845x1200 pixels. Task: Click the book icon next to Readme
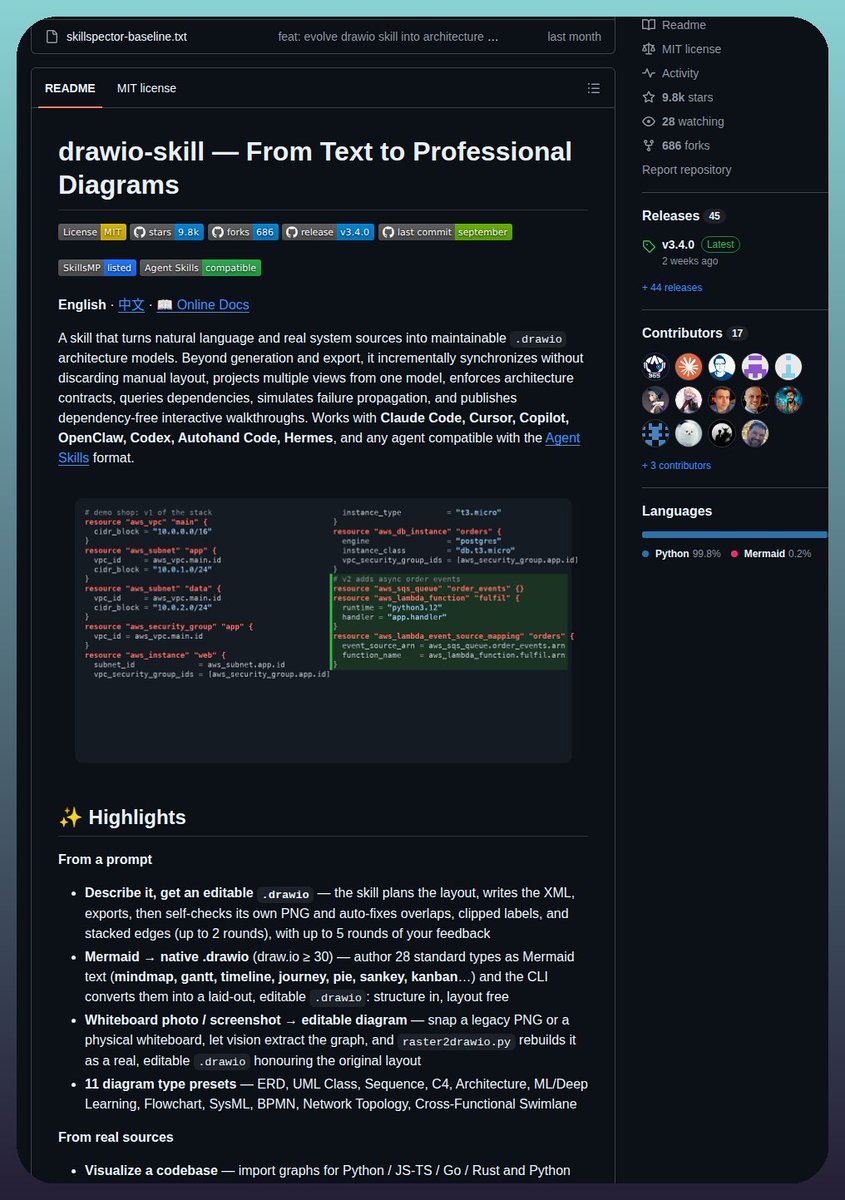tap(649, 25)
